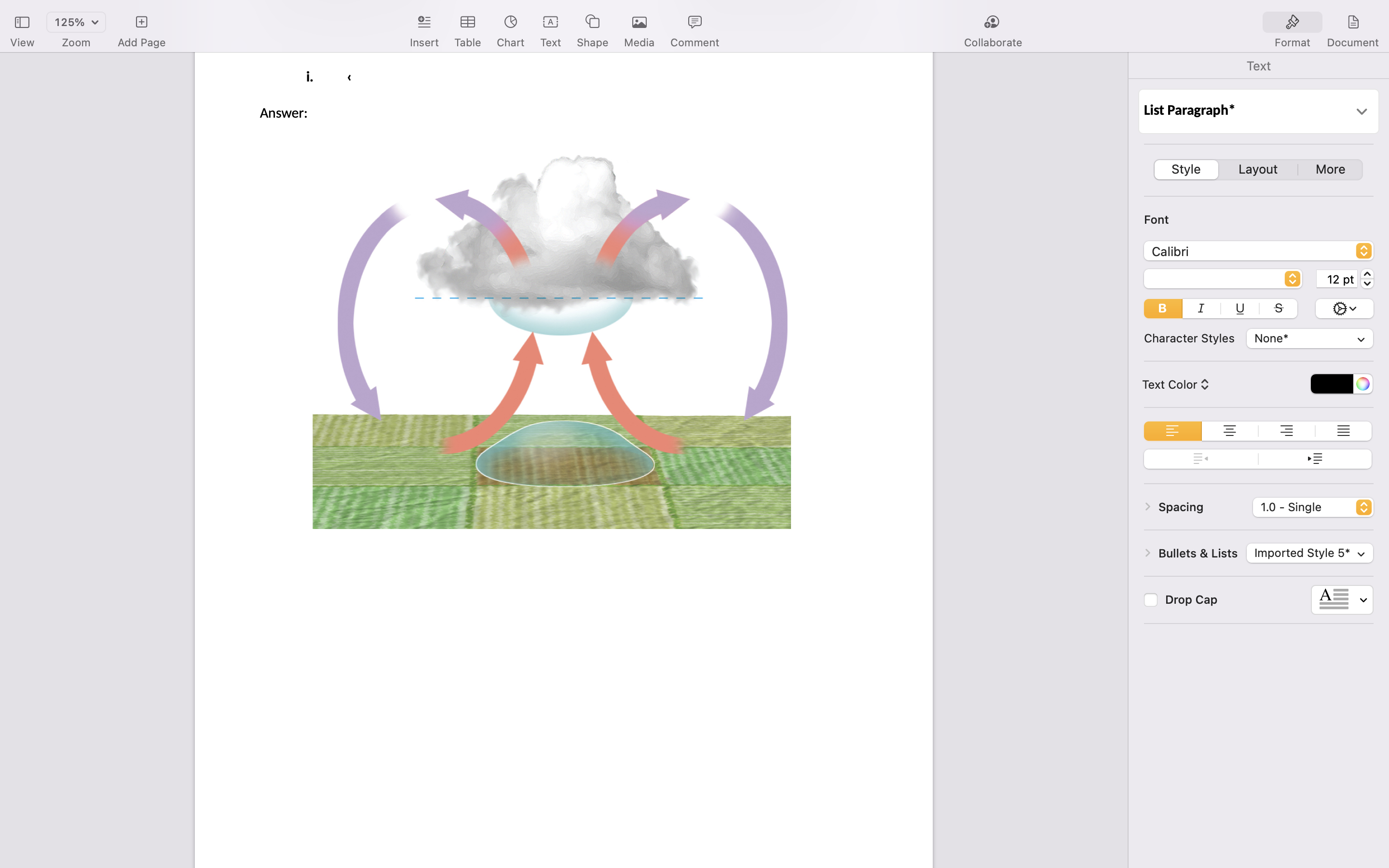Expand the Bullets & Lists section

pyautogui.click(x=1147, y=554)
